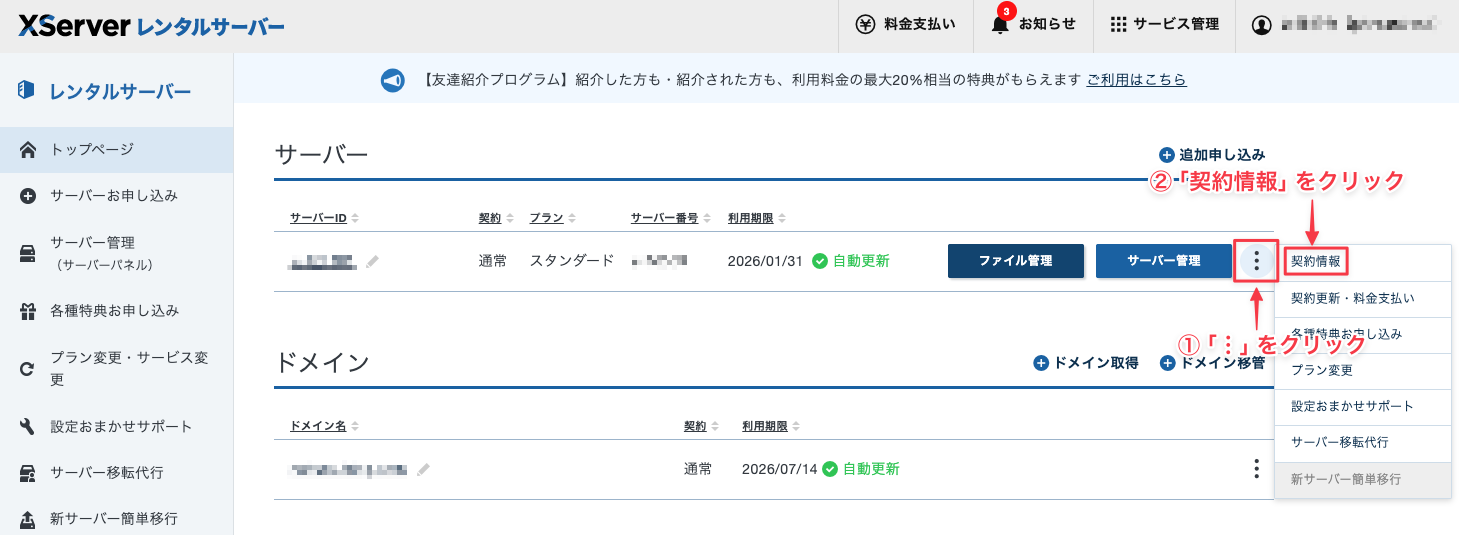
Task: Open サービス管理 grid menu
Action: 1165,24
